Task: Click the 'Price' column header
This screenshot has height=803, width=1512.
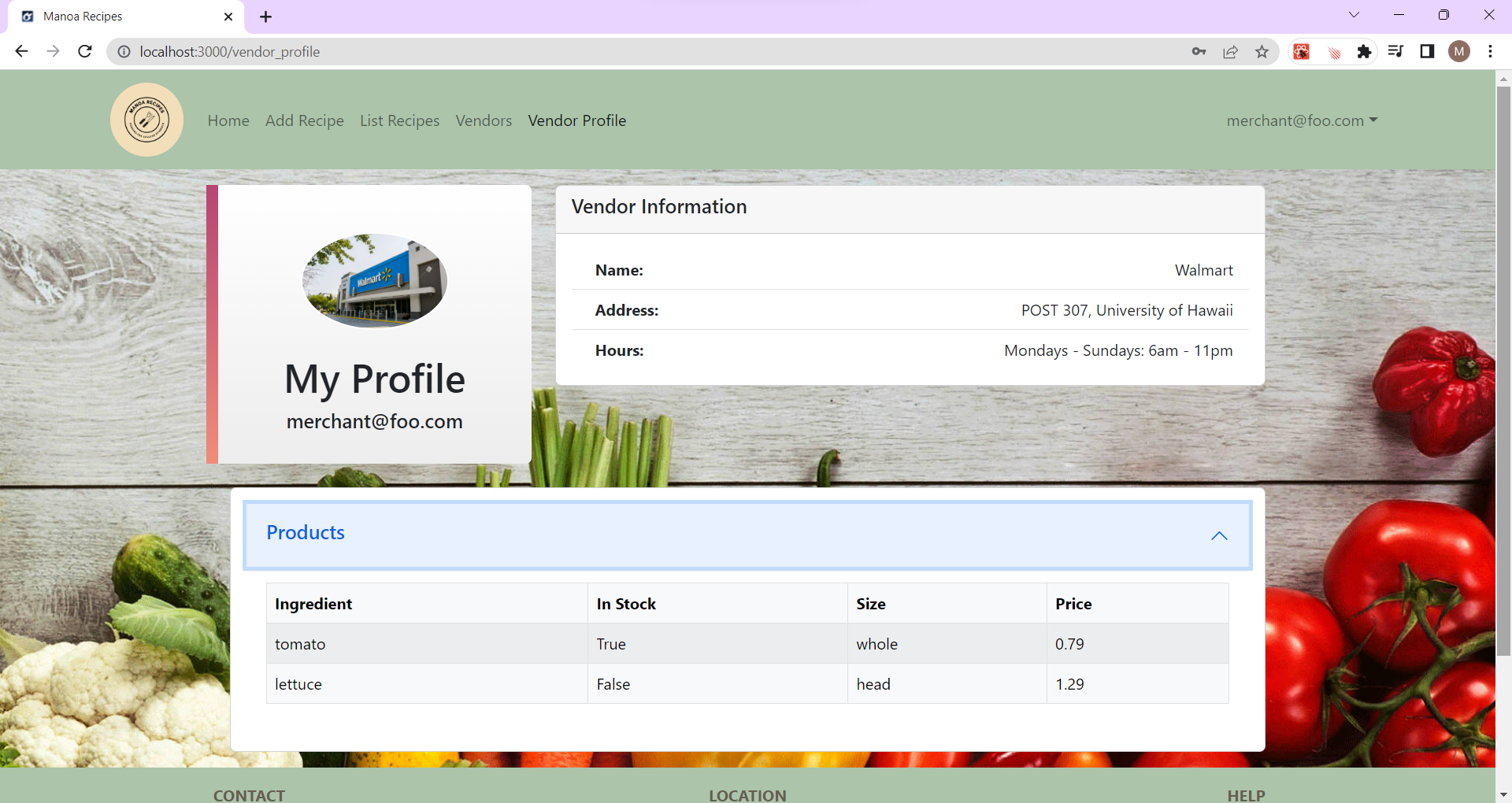Action: coord(1138,604)
